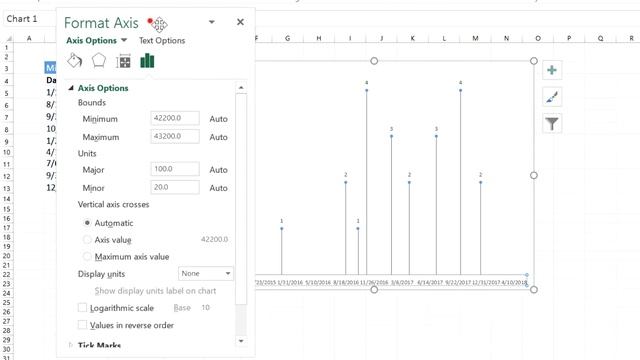Select row 15 header
The image size is (640, 360).
[6, 209]
